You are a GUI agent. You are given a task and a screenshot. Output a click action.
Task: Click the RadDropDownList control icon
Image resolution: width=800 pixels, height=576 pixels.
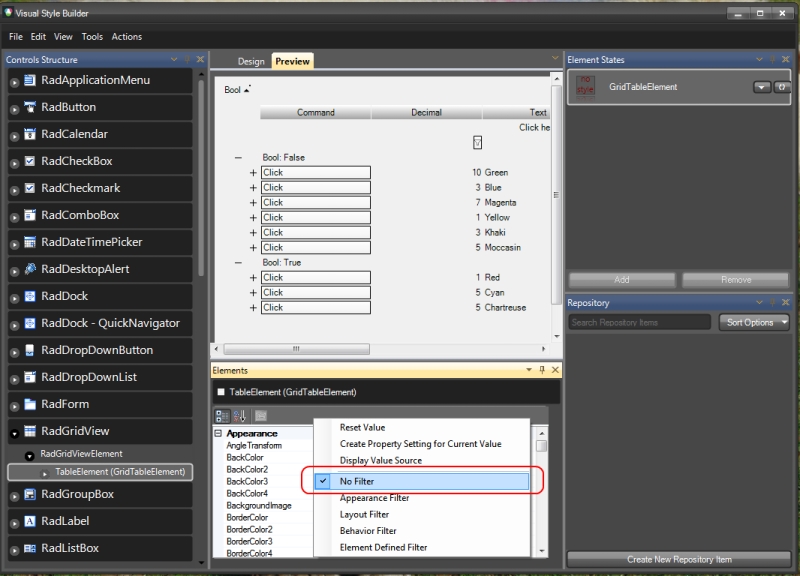[x=30, y=377]
